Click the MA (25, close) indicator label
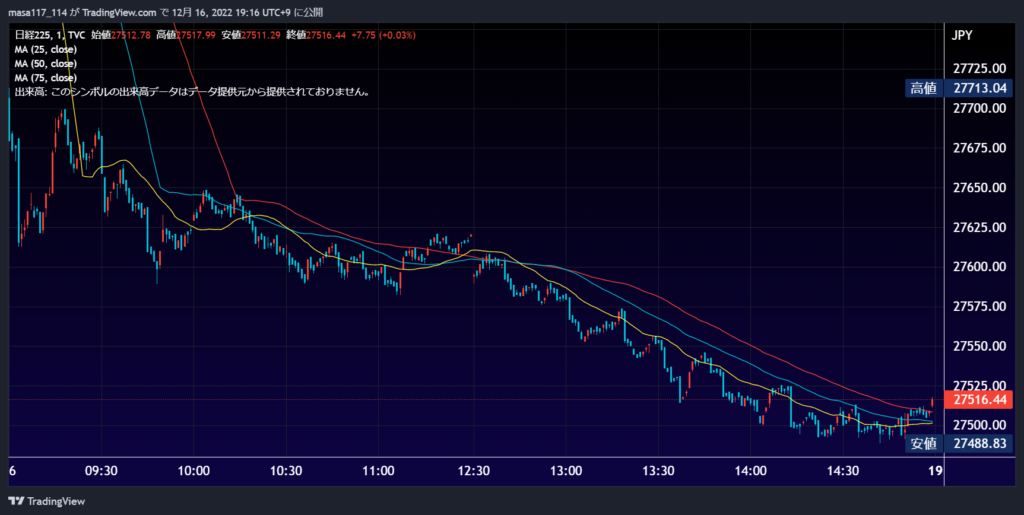The height and width of the screenshot is (515, 1024). coord(45,50)
